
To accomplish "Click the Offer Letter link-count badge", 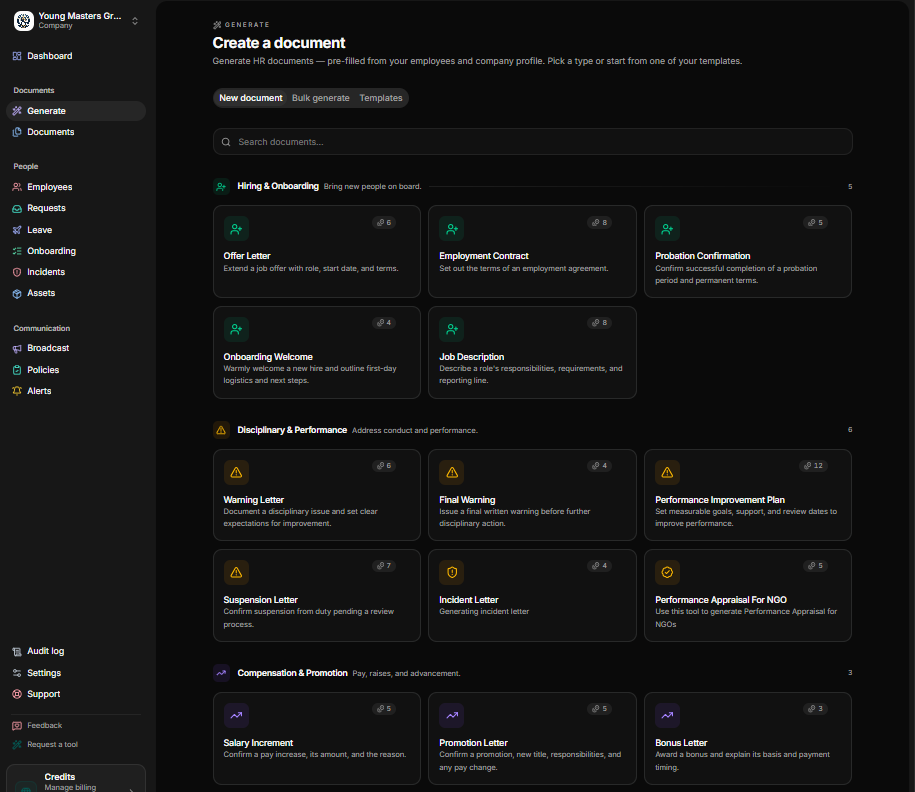I will [x=385, y=222].
